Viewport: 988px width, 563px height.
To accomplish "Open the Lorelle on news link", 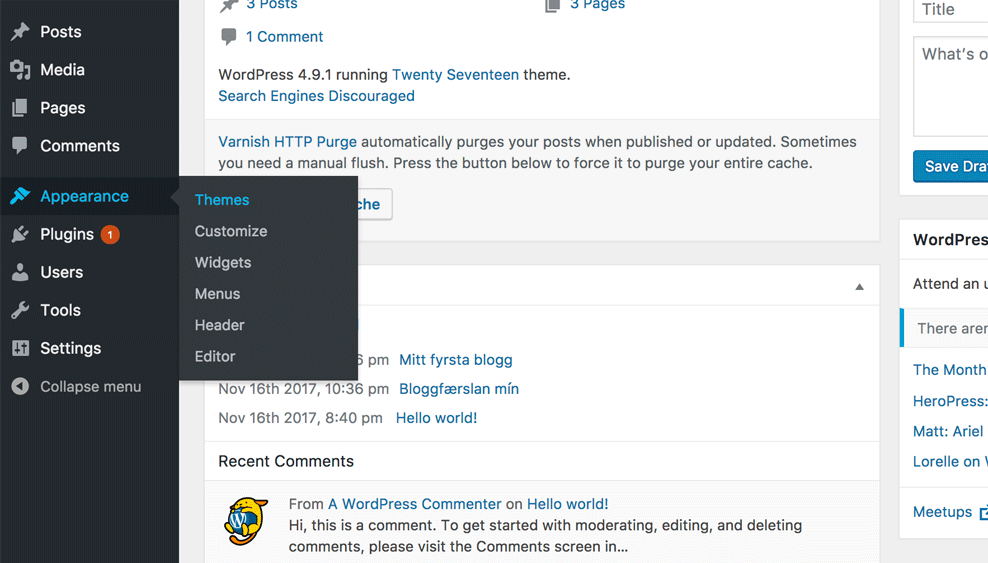I will click(950, 462).
